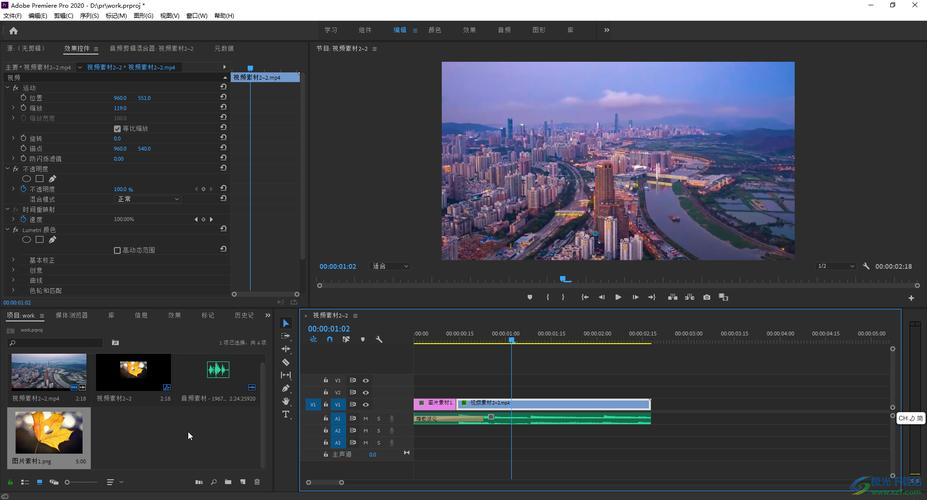927x500 pixels.
Task: Expand the 基本校正 section
Action: 14,260
